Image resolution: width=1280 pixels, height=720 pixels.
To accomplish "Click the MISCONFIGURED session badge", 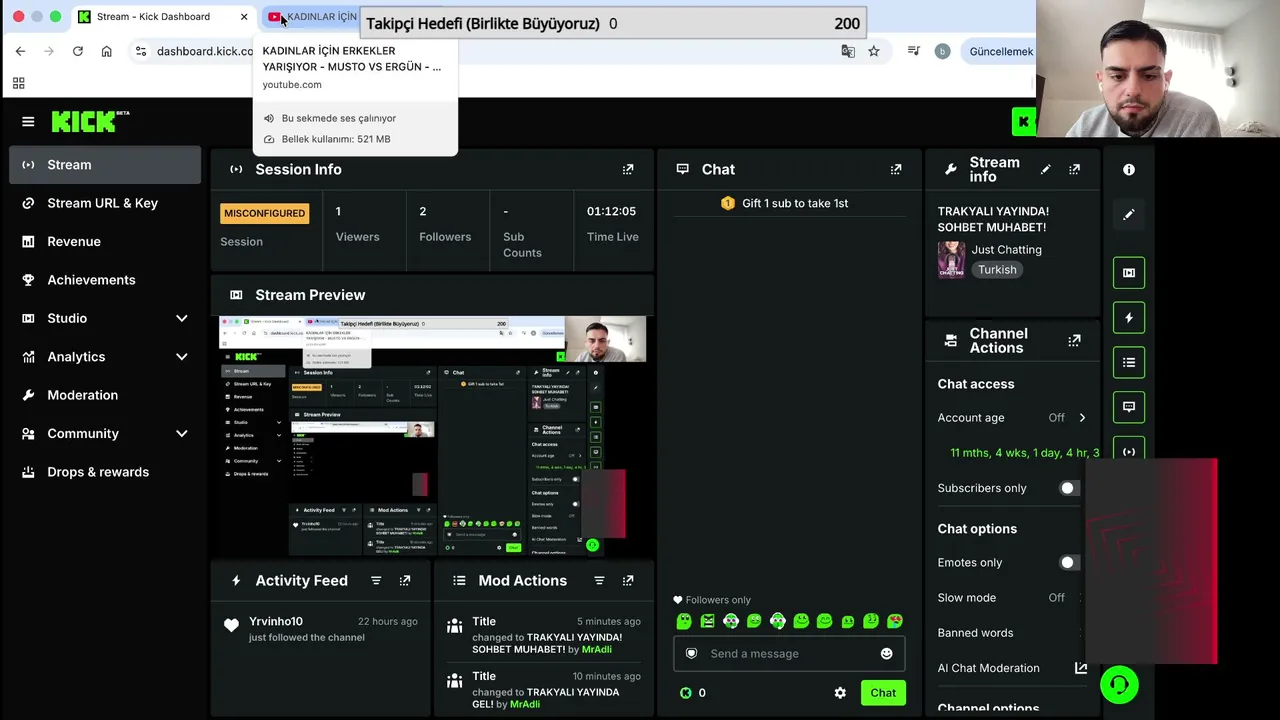I will (x=265, y=214).
